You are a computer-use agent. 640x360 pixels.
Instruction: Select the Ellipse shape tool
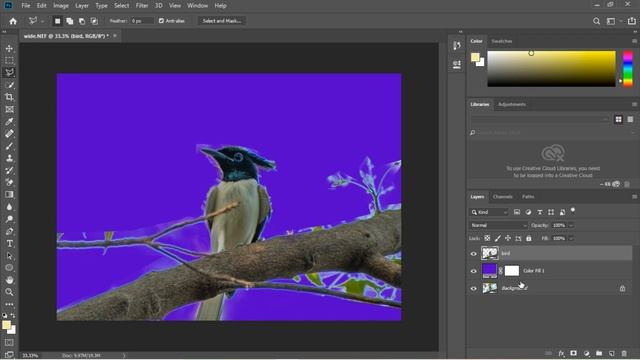click(9, 268)
